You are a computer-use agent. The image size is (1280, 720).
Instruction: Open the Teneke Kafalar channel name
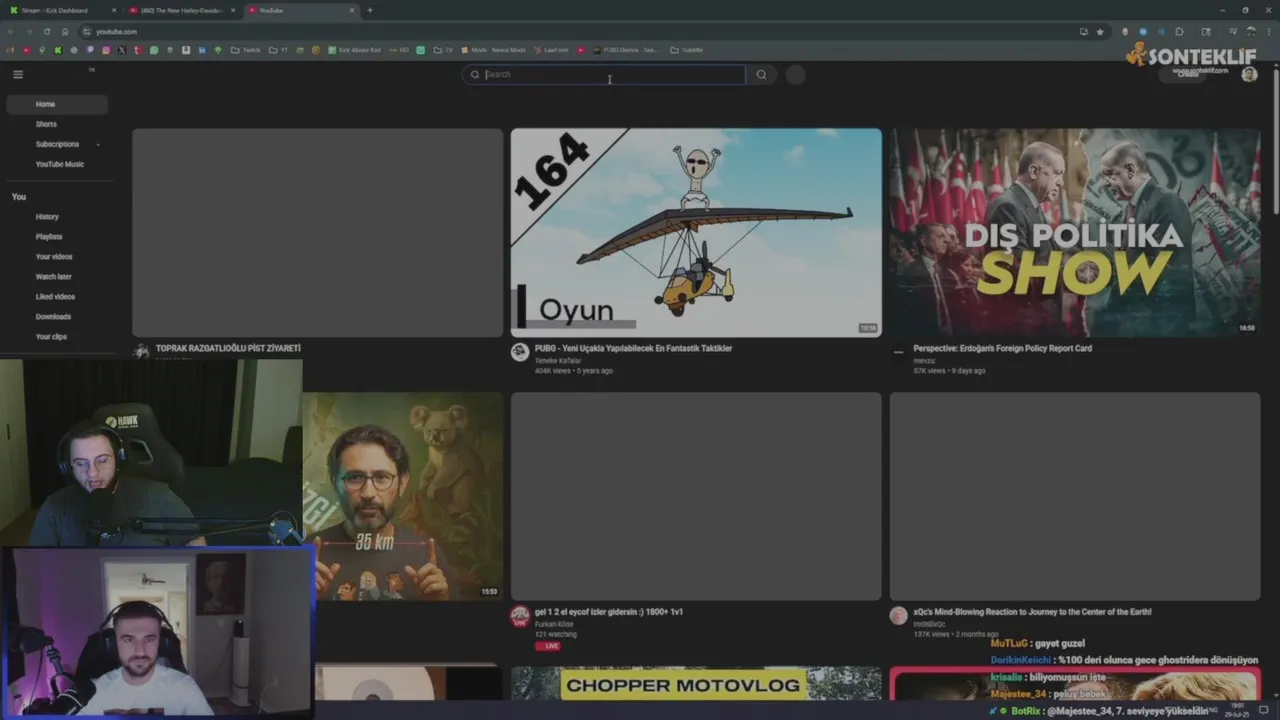[557, 361]
